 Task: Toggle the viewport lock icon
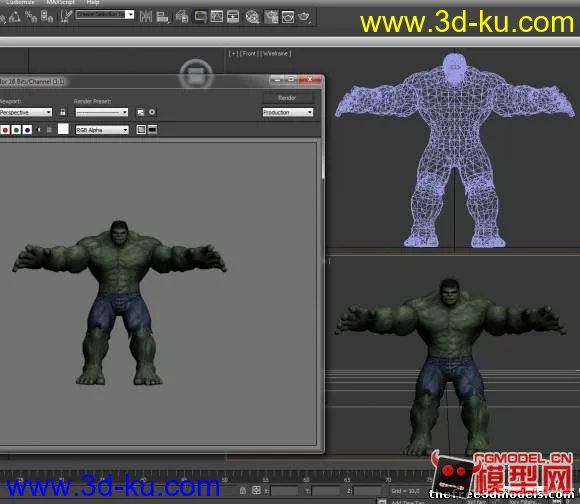click(63, 112)
